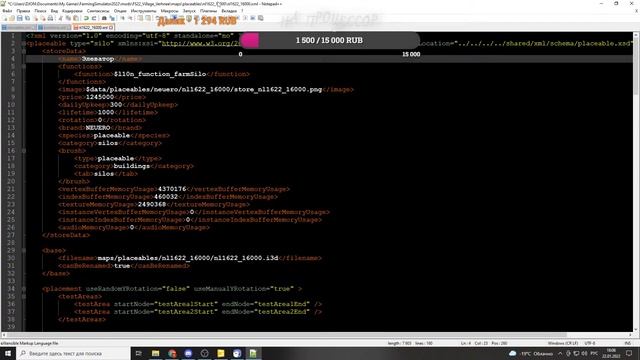Click the UTF-8 encoding status bar field
The image size is (640, 360).
(590, 343)
